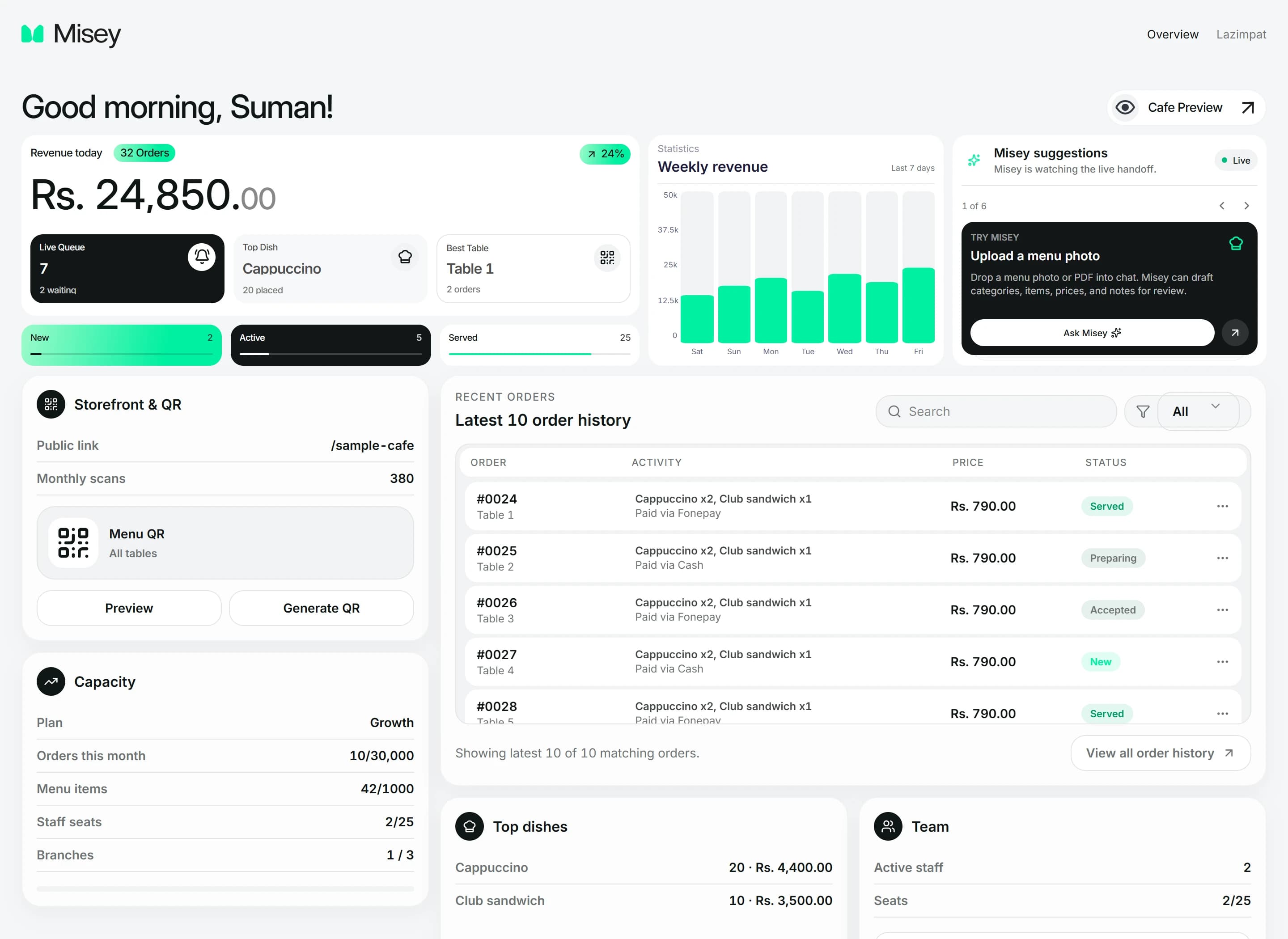Click the Misey logo icon
The width and height of the screenshot is (1288, 939).
[x=32, y=34]
